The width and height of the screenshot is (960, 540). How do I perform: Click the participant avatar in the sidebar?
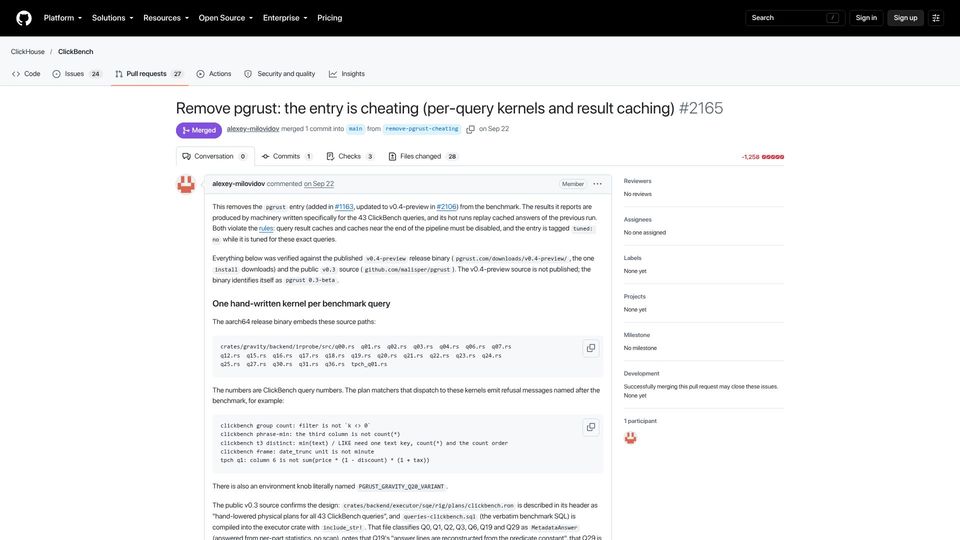pos(631,438)
